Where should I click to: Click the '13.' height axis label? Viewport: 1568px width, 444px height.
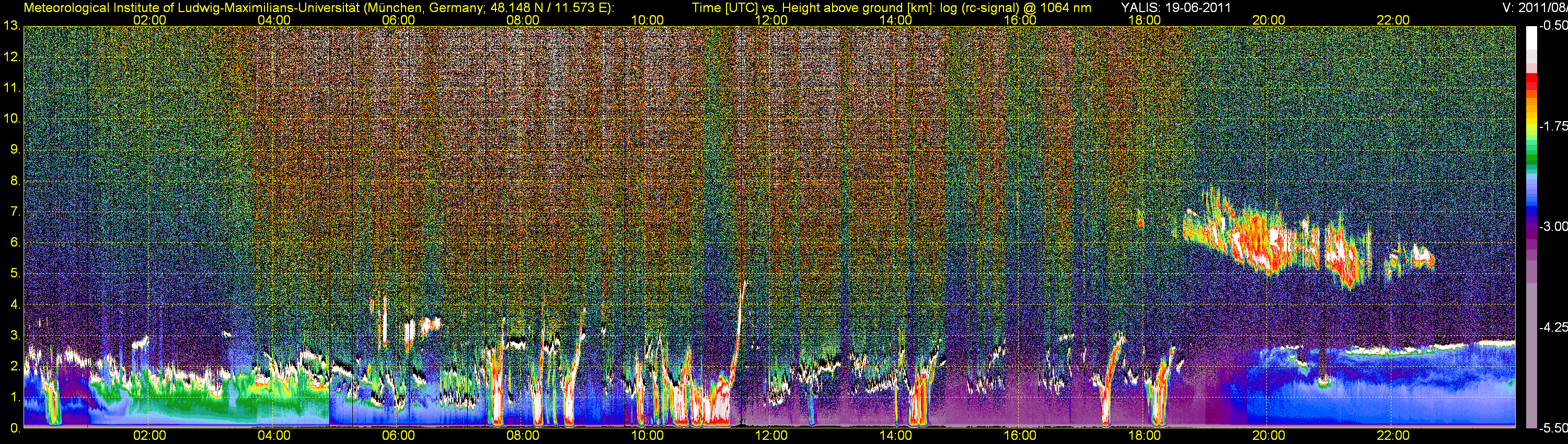[x=11, y=26]
